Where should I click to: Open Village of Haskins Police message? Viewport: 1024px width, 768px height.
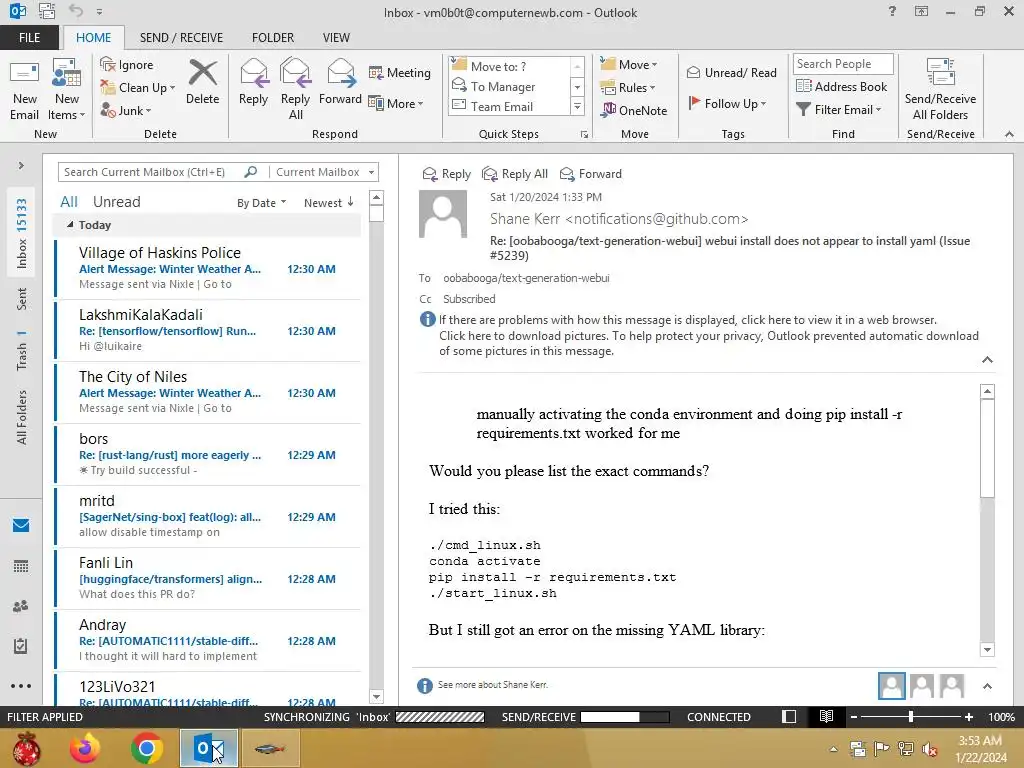[208, 267]
